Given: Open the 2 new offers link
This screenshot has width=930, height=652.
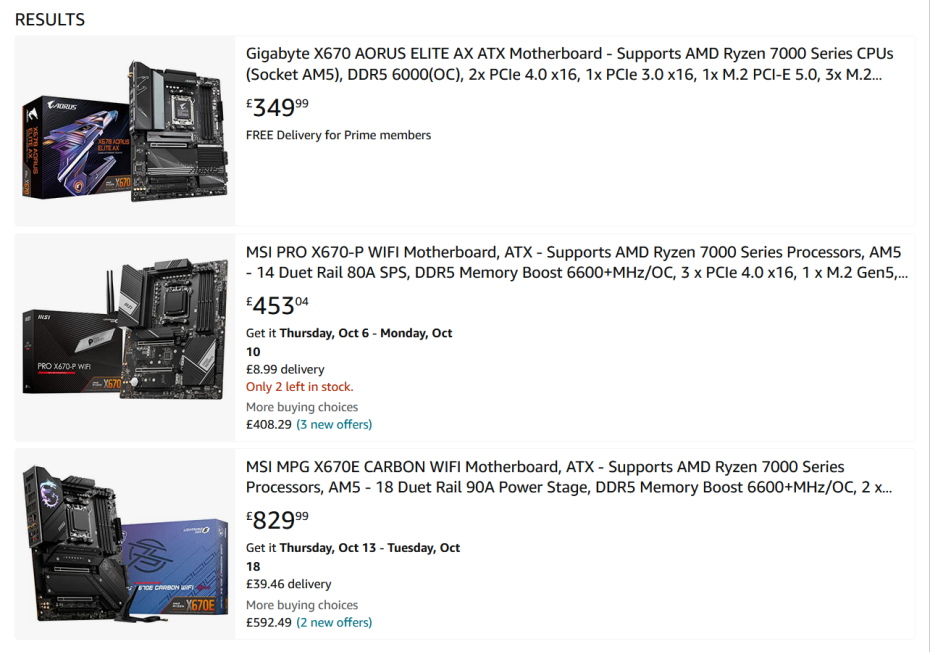Looking at the screenshot, I should point(334,622).
